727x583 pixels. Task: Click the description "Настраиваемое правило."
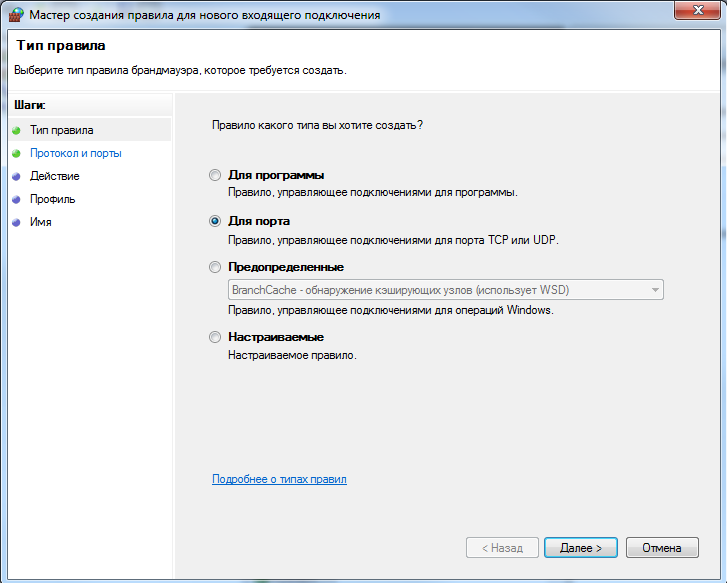coord(292,355)
